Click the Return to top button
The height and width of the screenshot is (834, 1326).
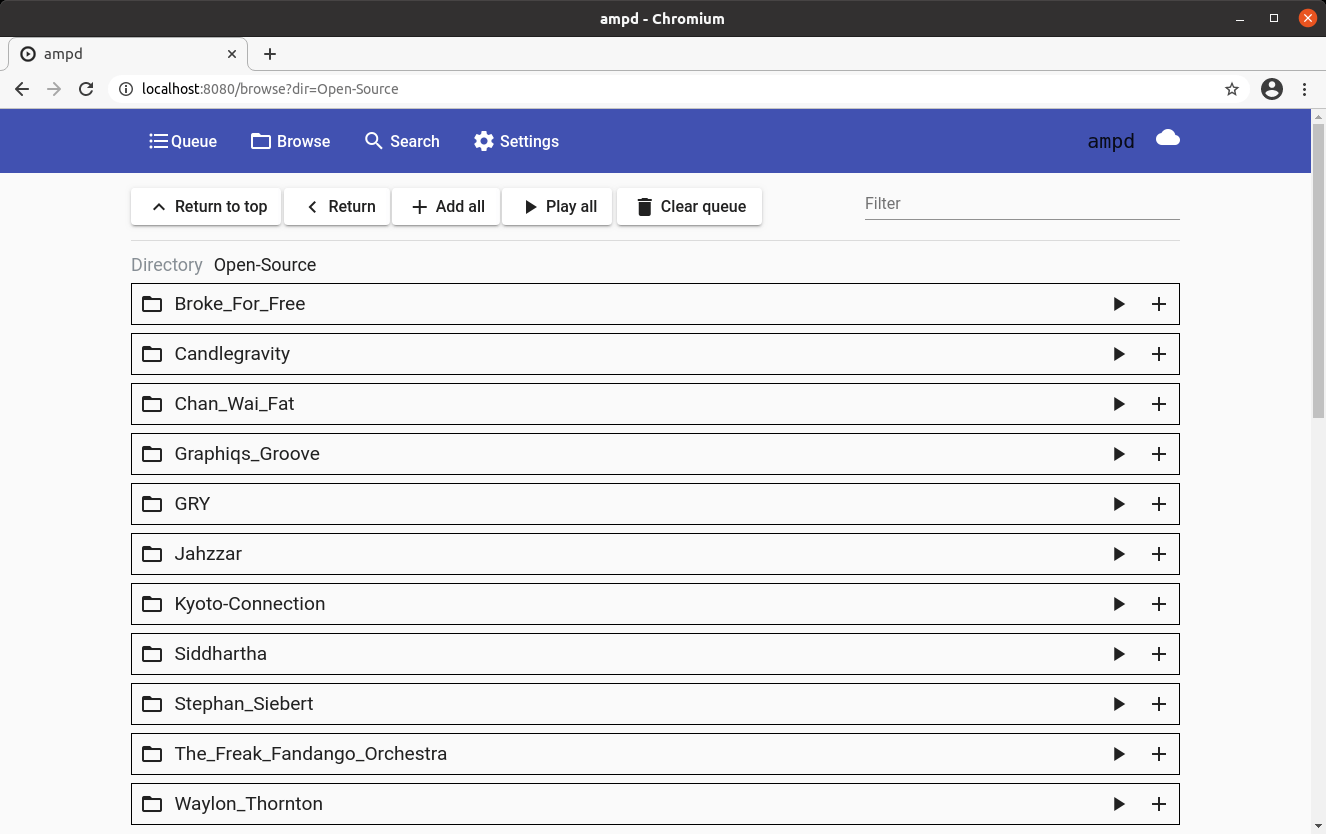click(206, 207)
